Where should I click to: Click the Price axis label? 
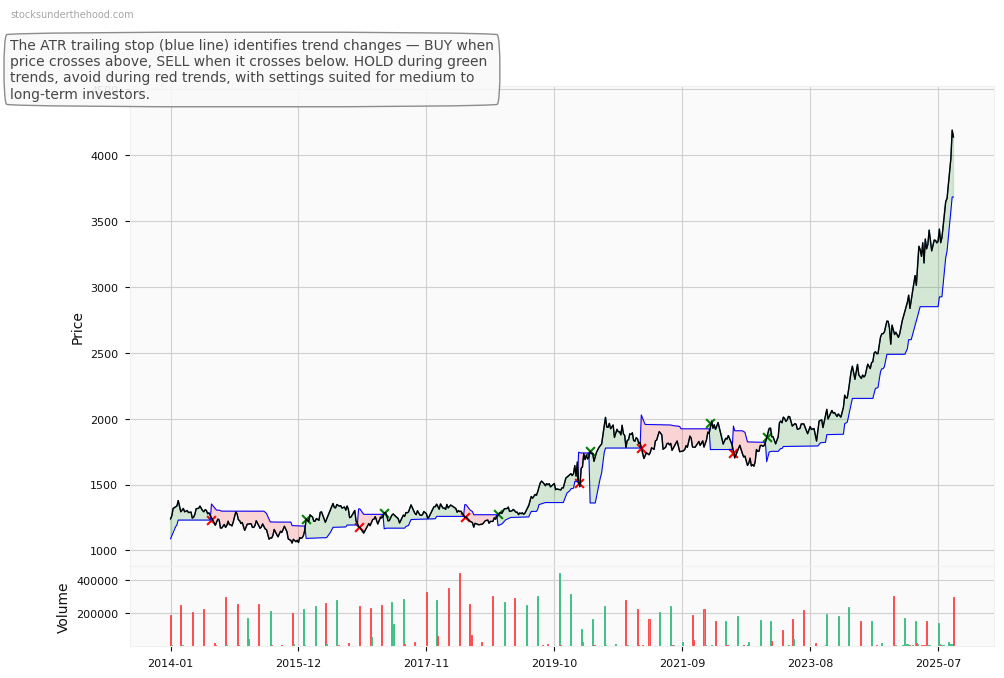pyautogui.click(x=77, y=328)
